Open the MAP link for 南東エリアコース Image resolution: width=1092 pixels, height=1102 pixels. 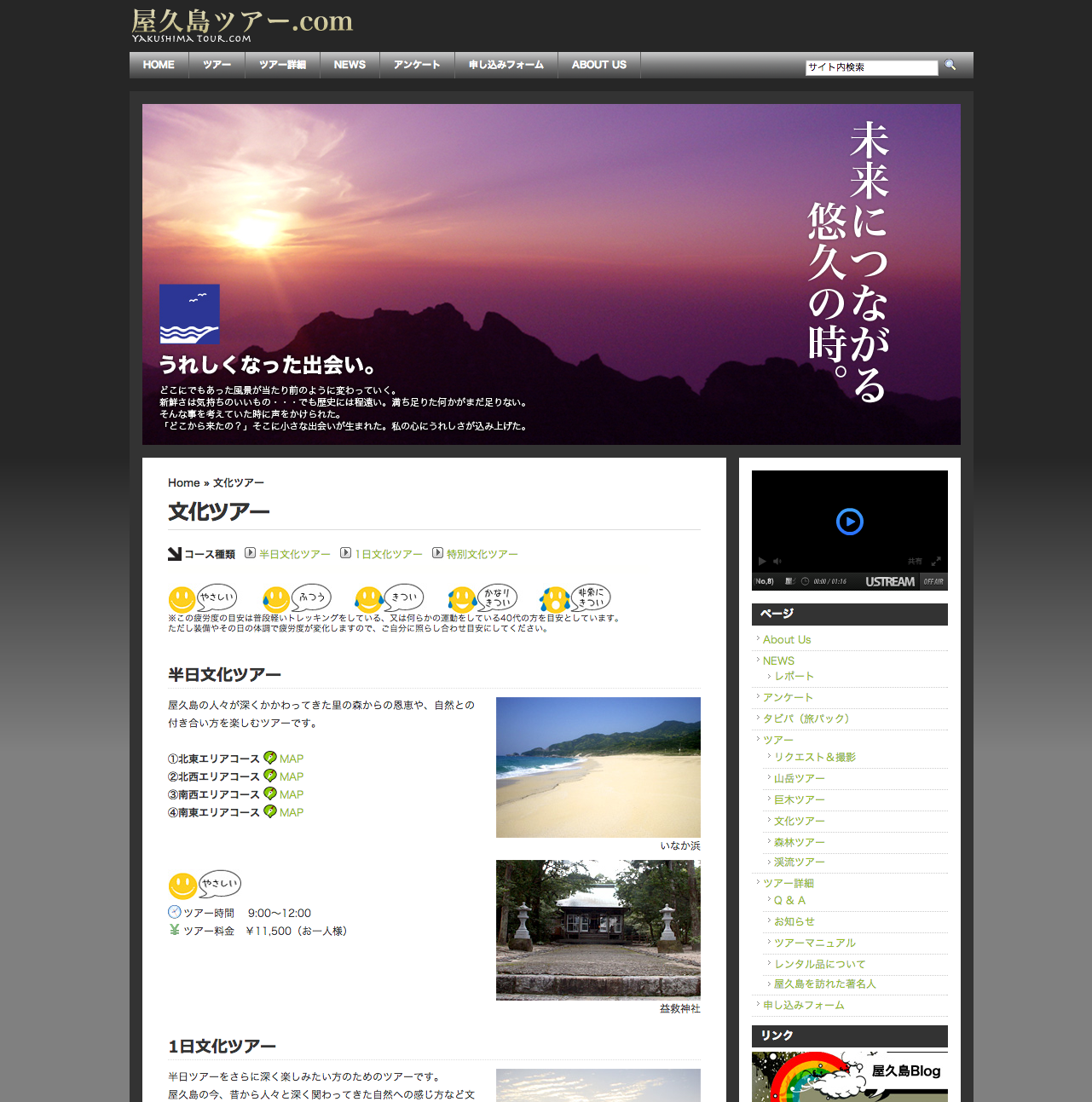(x=291, y=813)
